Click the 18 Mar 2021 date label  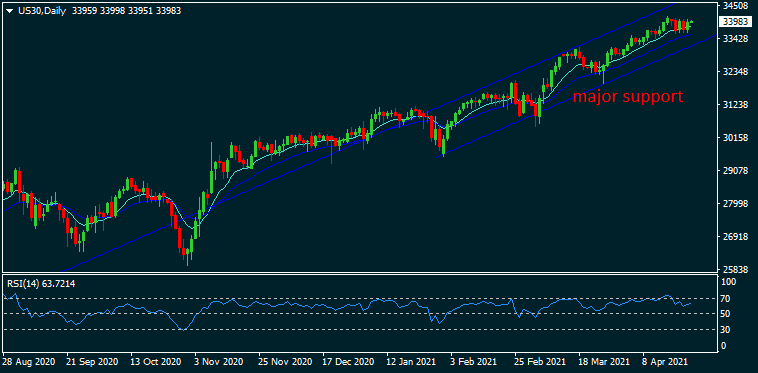tap(603, 361)
